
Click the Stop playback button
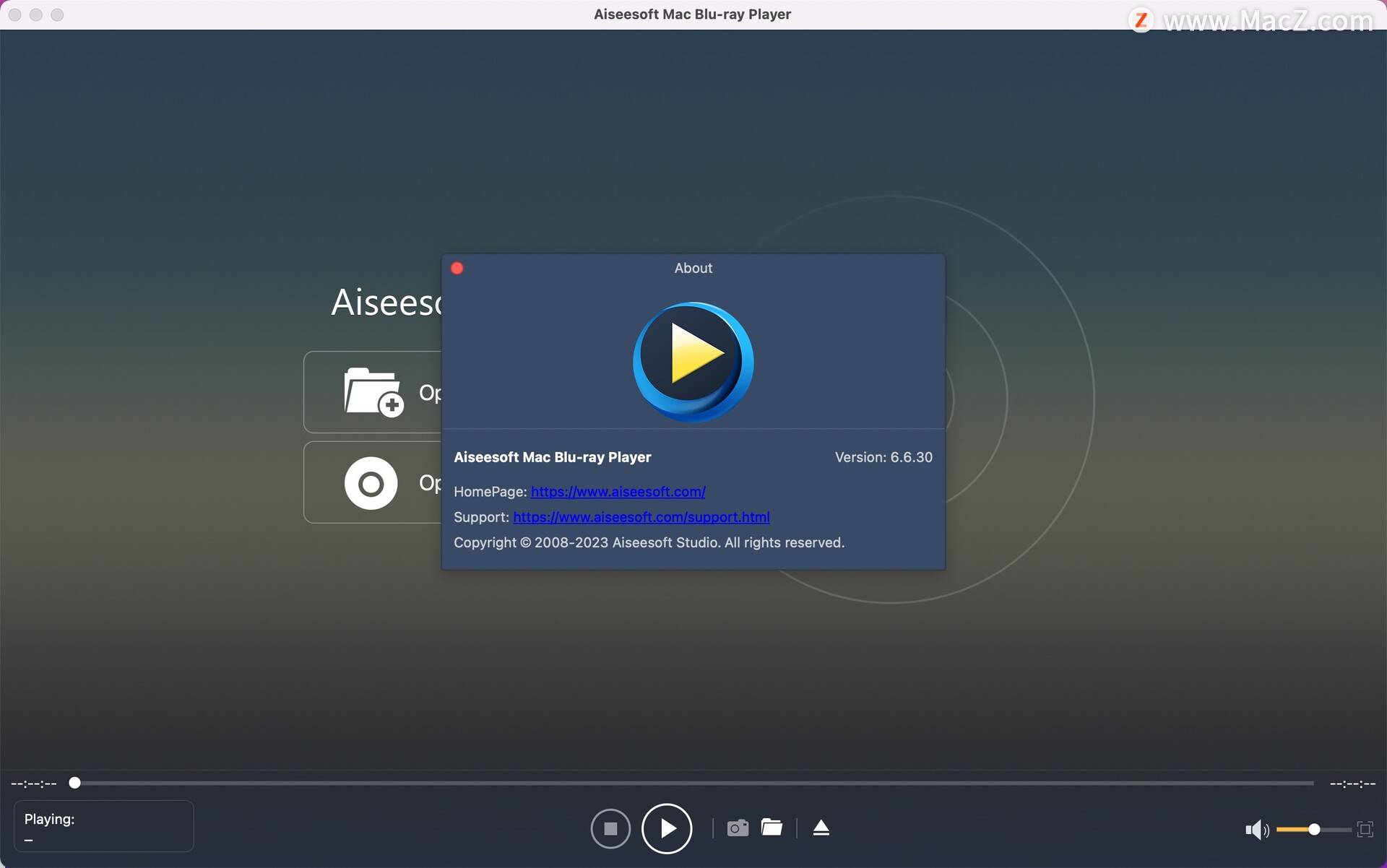pos(610,828)
